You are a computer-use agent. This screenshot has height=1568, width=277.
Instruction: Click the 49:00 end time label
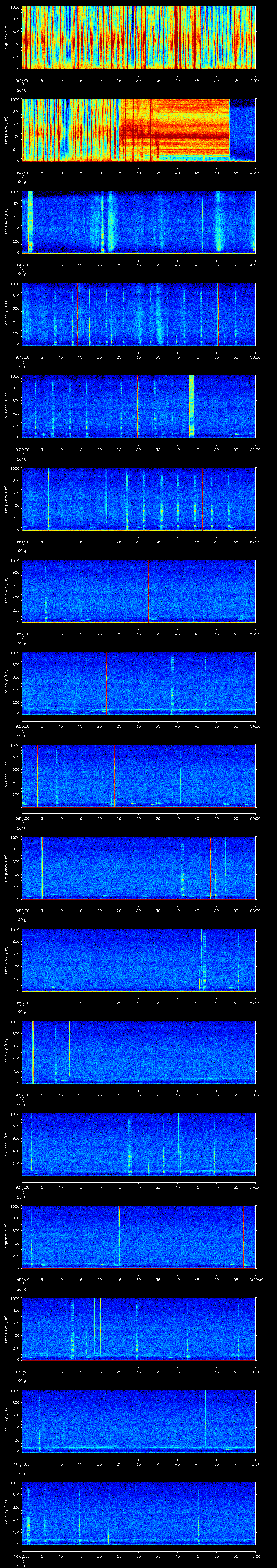[x=256, y=265]
